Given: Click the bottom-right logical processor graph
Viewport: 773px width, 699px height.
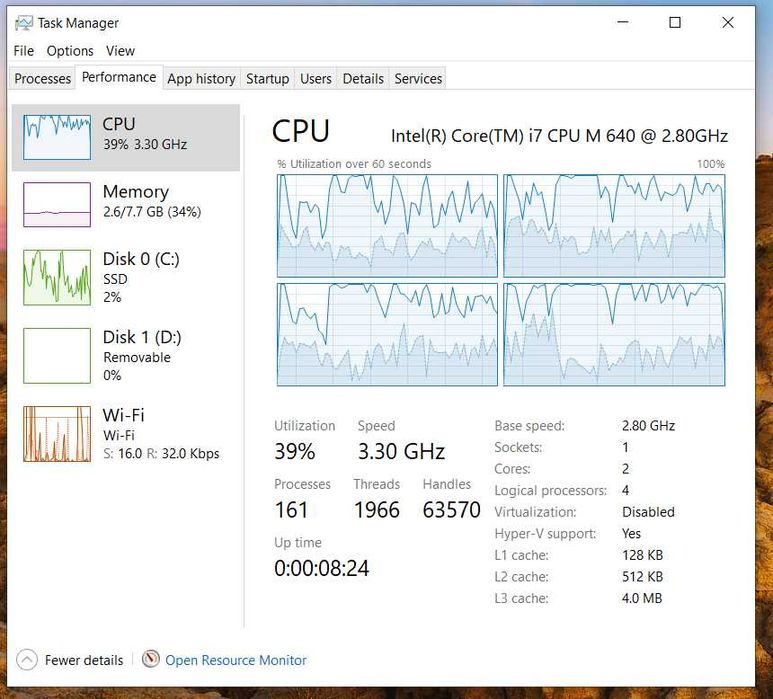Looking at the screenshot, I should (614, 334).
